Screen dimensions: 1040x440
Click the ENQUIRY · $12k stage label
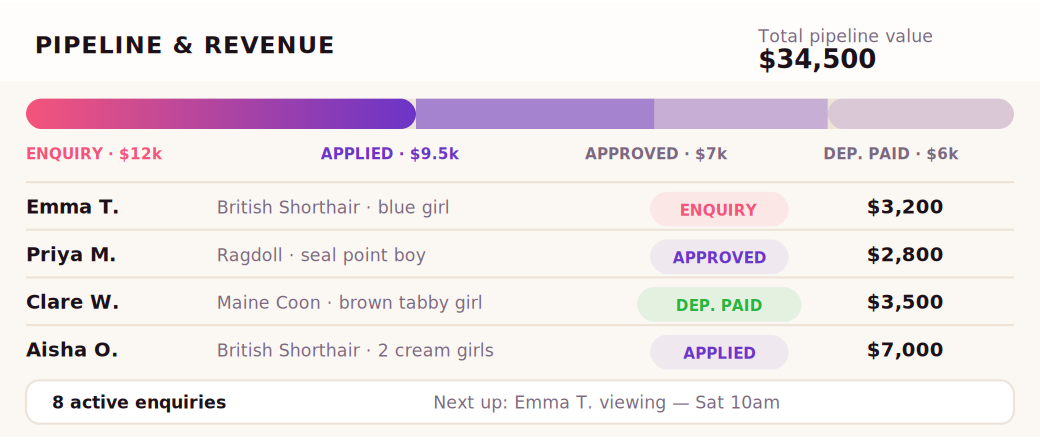click(x=94, y=154)
